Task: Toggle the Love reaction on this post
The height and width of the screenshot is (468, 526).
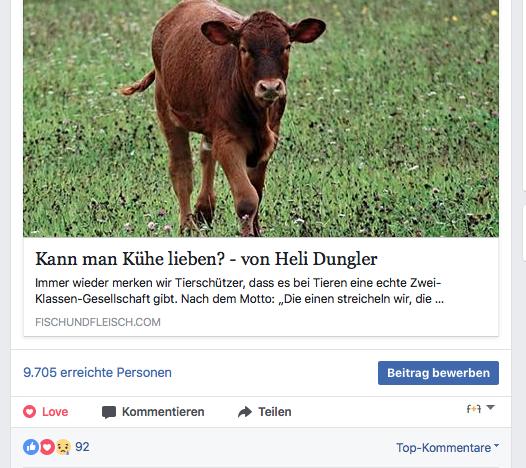Action: [46, 412]
